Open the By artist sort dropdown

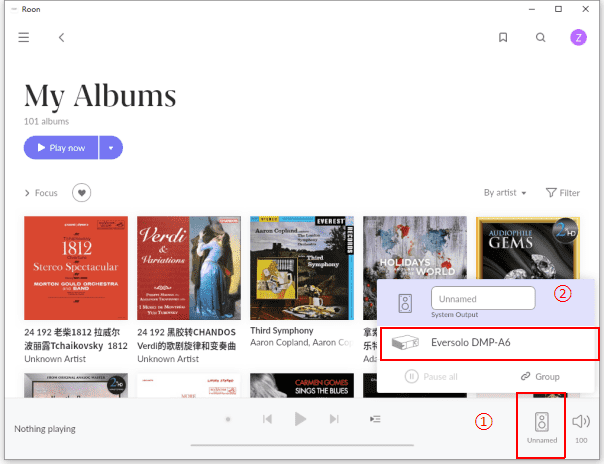505,192
